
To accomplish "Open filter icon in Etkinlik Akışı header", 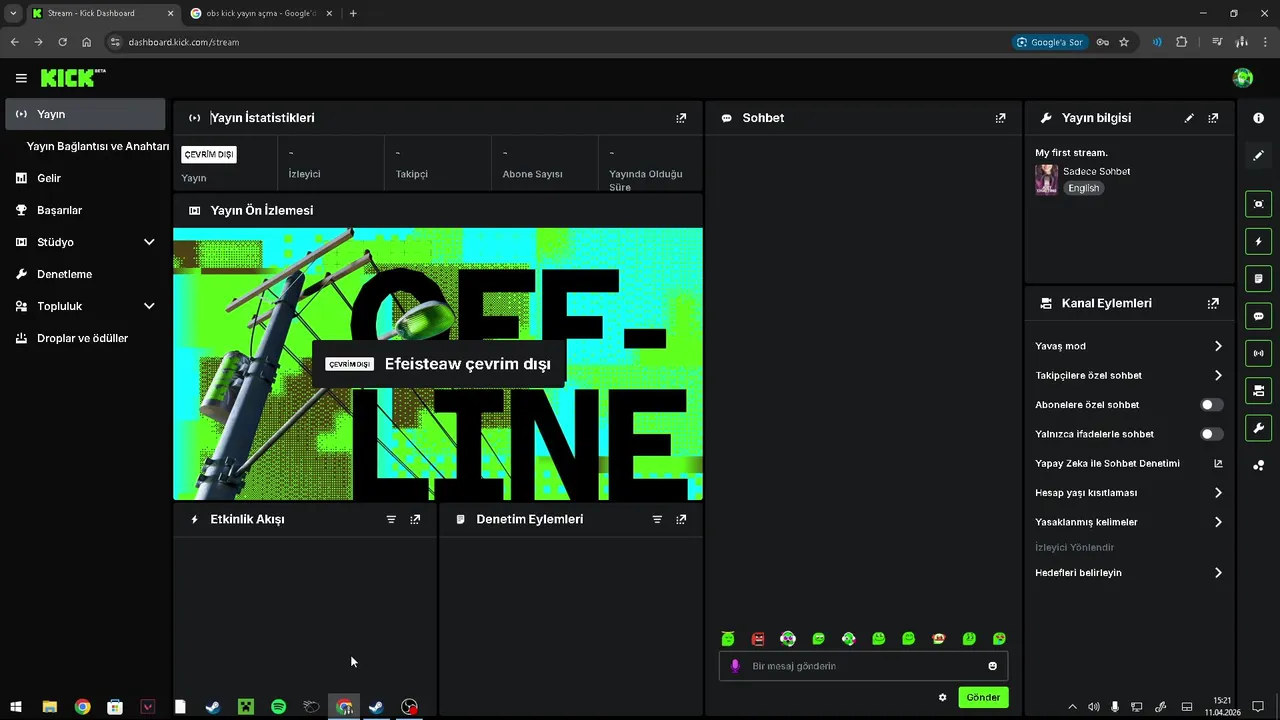I will 391,519.
